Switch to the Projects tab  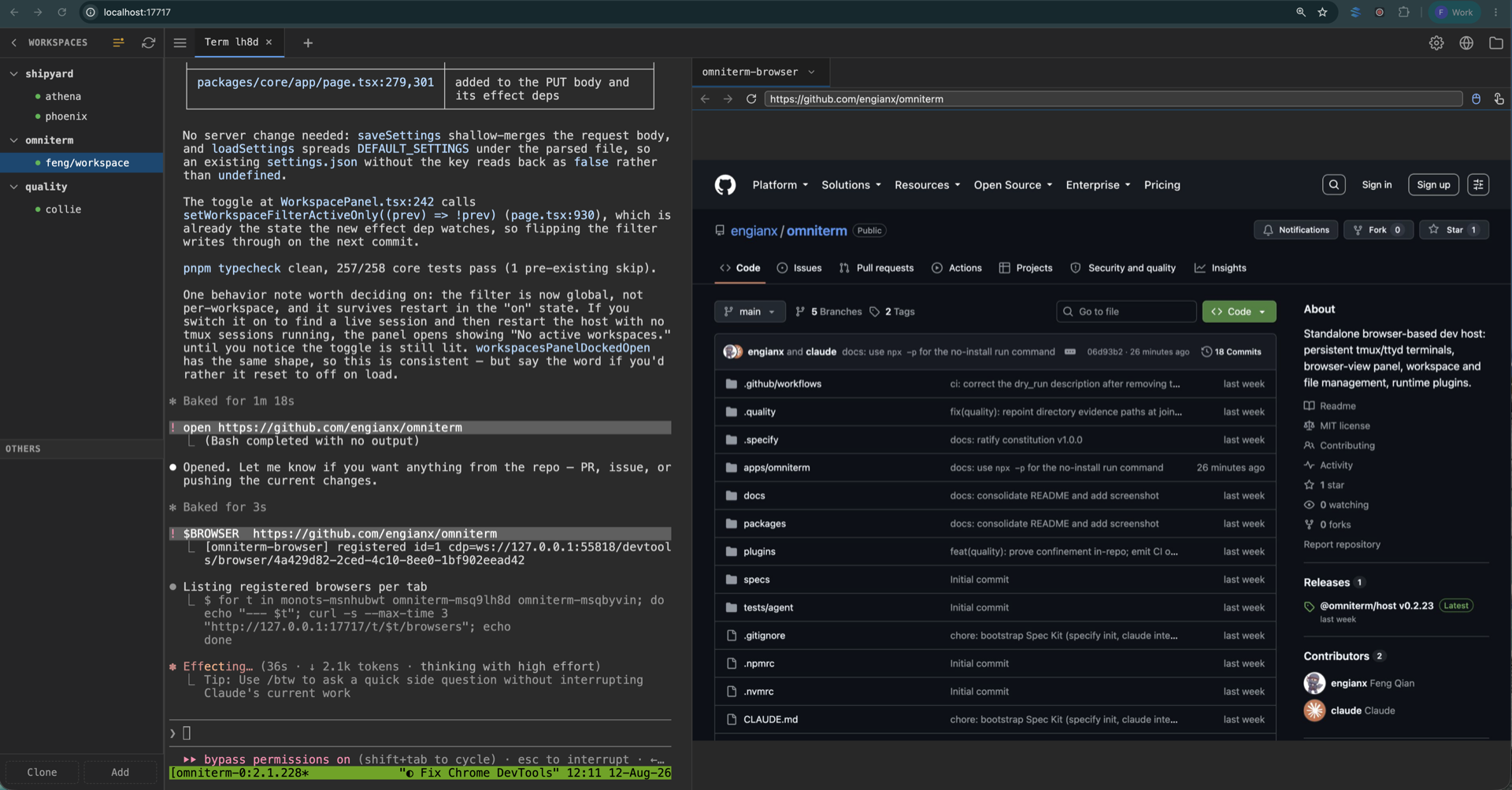(1025, 269)
